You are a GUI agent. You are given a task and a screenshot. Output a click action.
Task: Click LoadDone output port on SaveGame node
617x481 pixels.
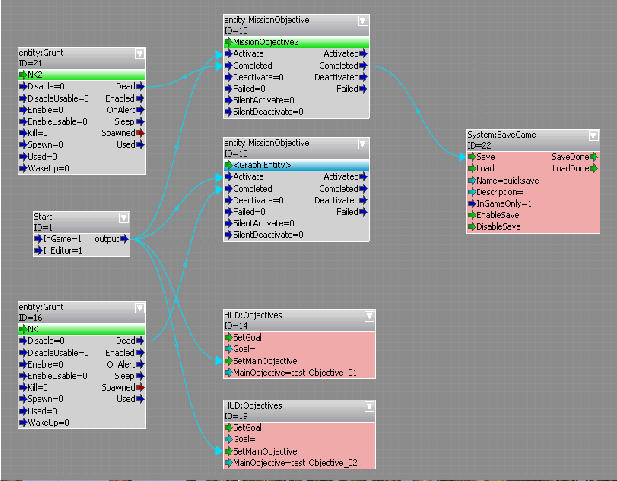click(x=594, y=168)
